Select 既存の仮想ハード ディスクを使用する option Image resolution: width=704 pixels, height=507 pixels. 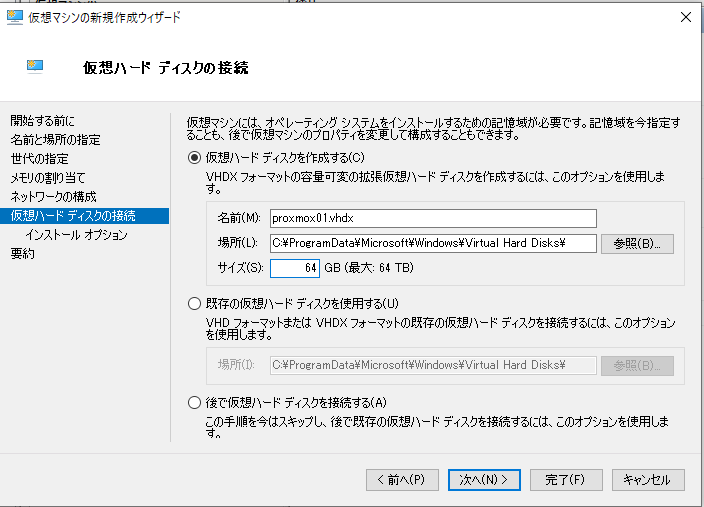(x=195, y=303)
